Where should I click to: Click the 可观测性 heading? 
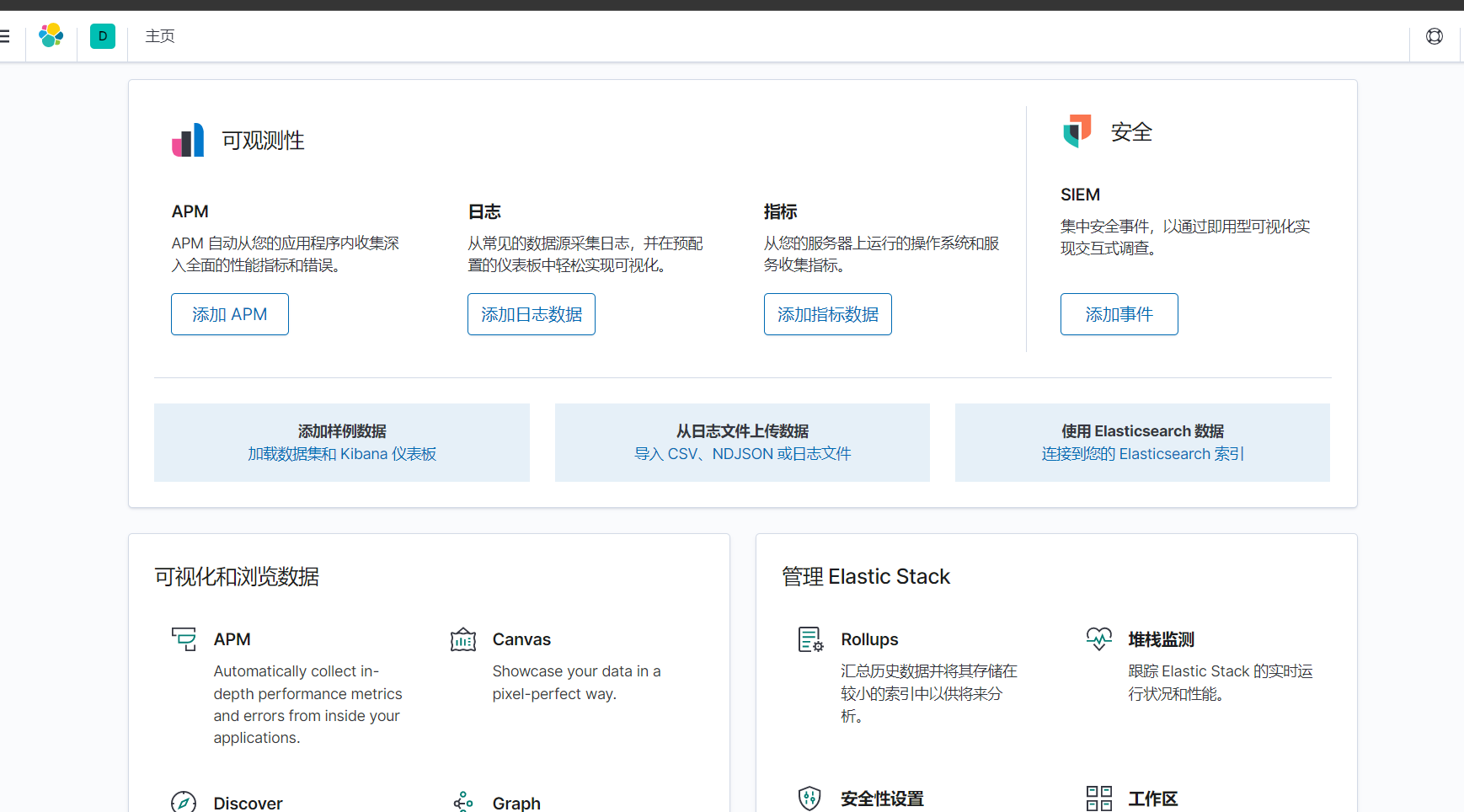tap(263, 141)
